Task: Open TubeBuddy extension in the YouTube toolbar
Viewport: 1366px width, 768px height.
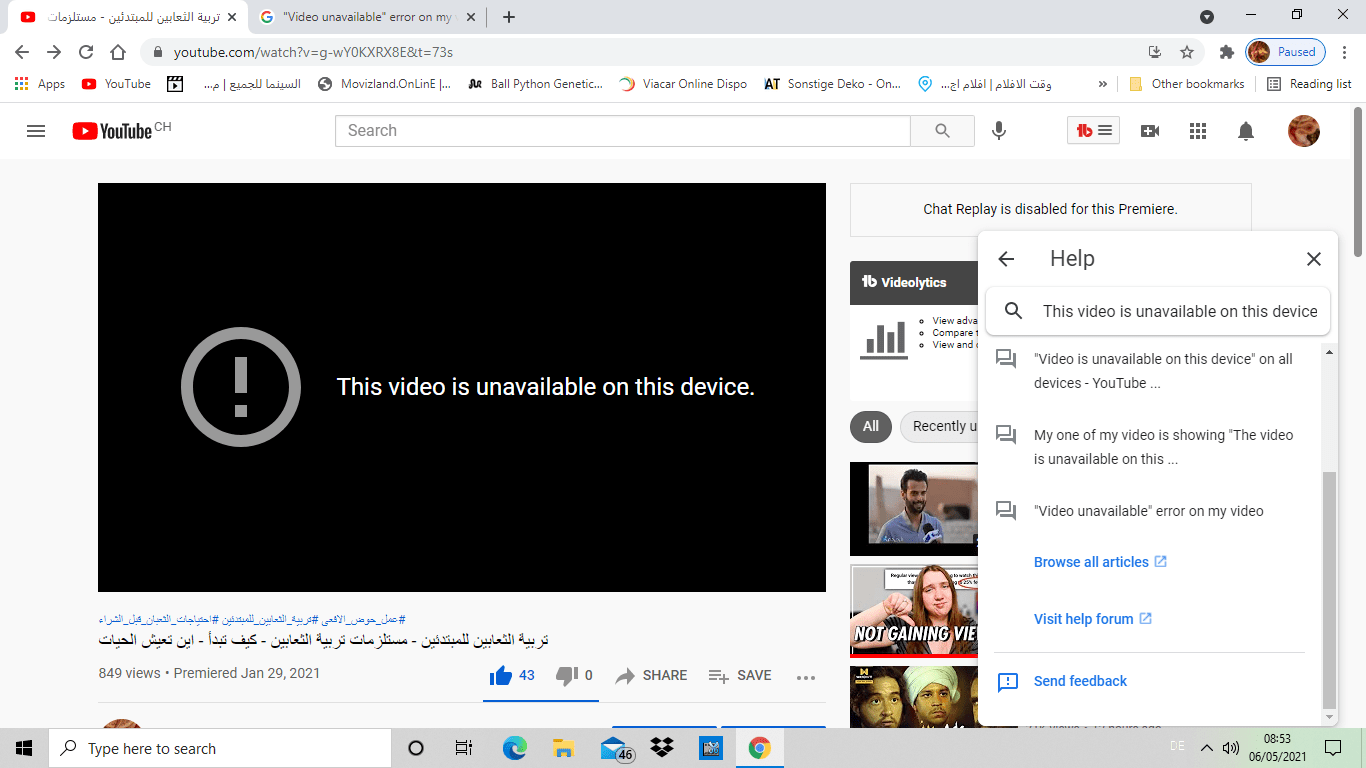Action: [1093, 130]
